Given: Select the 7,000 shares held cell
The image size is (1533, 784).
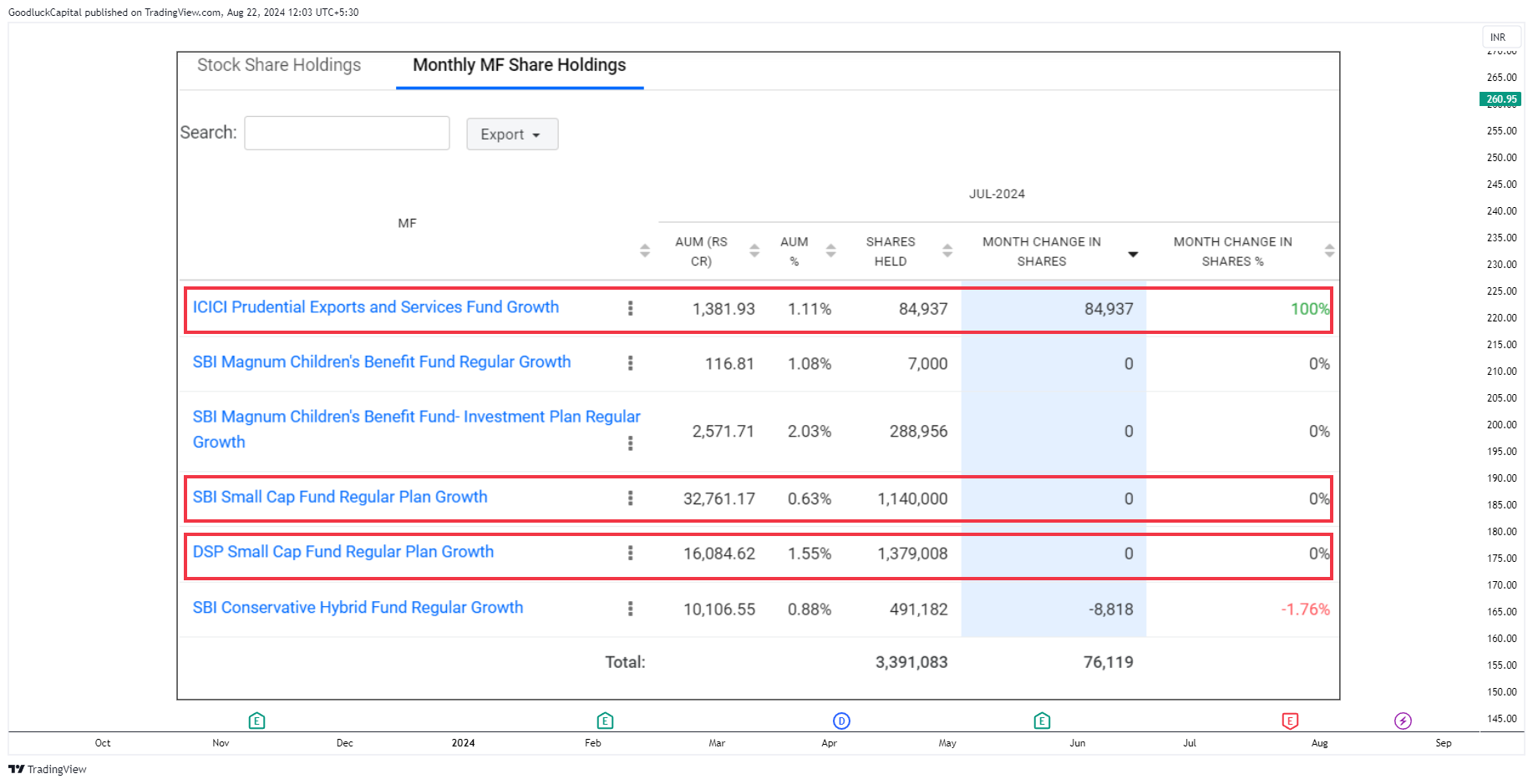Looking at the screenshot, I should click(x=928, y=364).
